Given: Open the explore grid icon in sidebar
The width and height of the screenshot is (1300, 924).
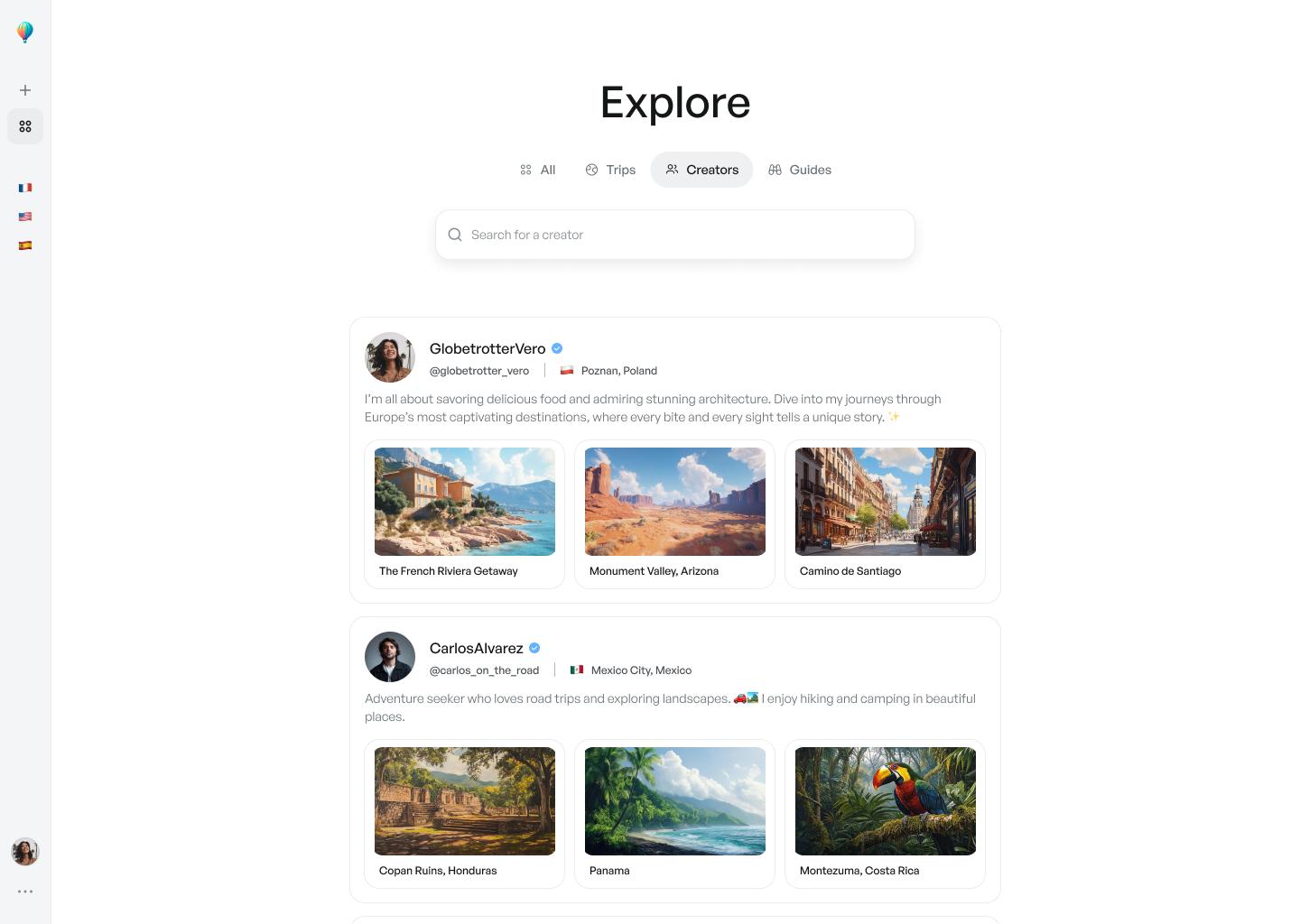Looking at the screenshot, I should tap(25, 126).
